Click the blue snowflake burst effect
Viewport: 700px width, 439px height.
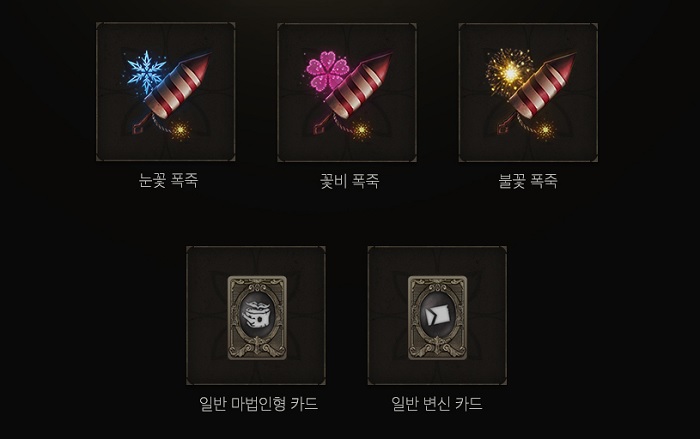pyautogui.click(x=147, y=71)
